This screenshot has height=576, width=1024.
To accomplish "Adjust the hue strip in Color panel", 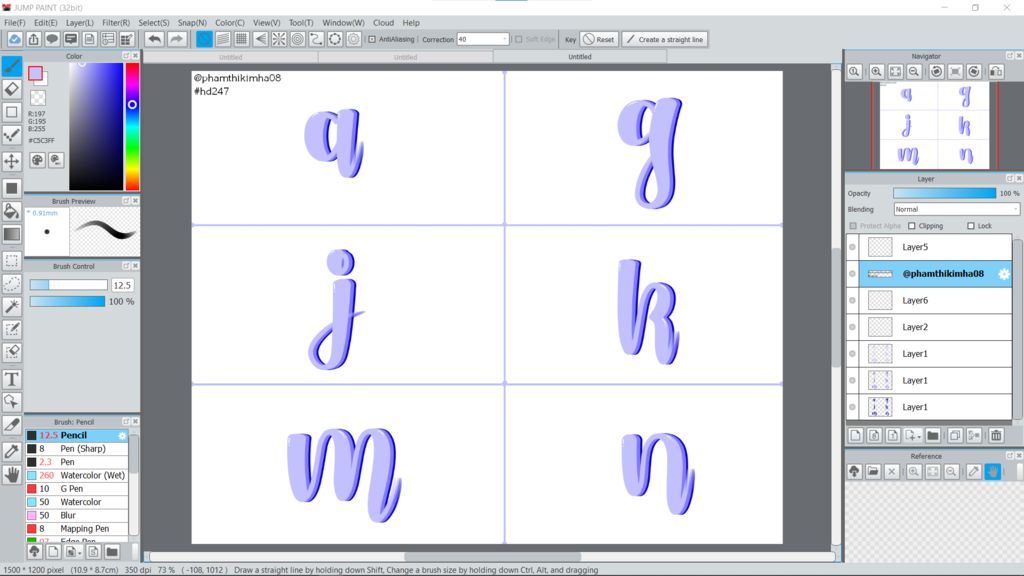I will 132,127.
